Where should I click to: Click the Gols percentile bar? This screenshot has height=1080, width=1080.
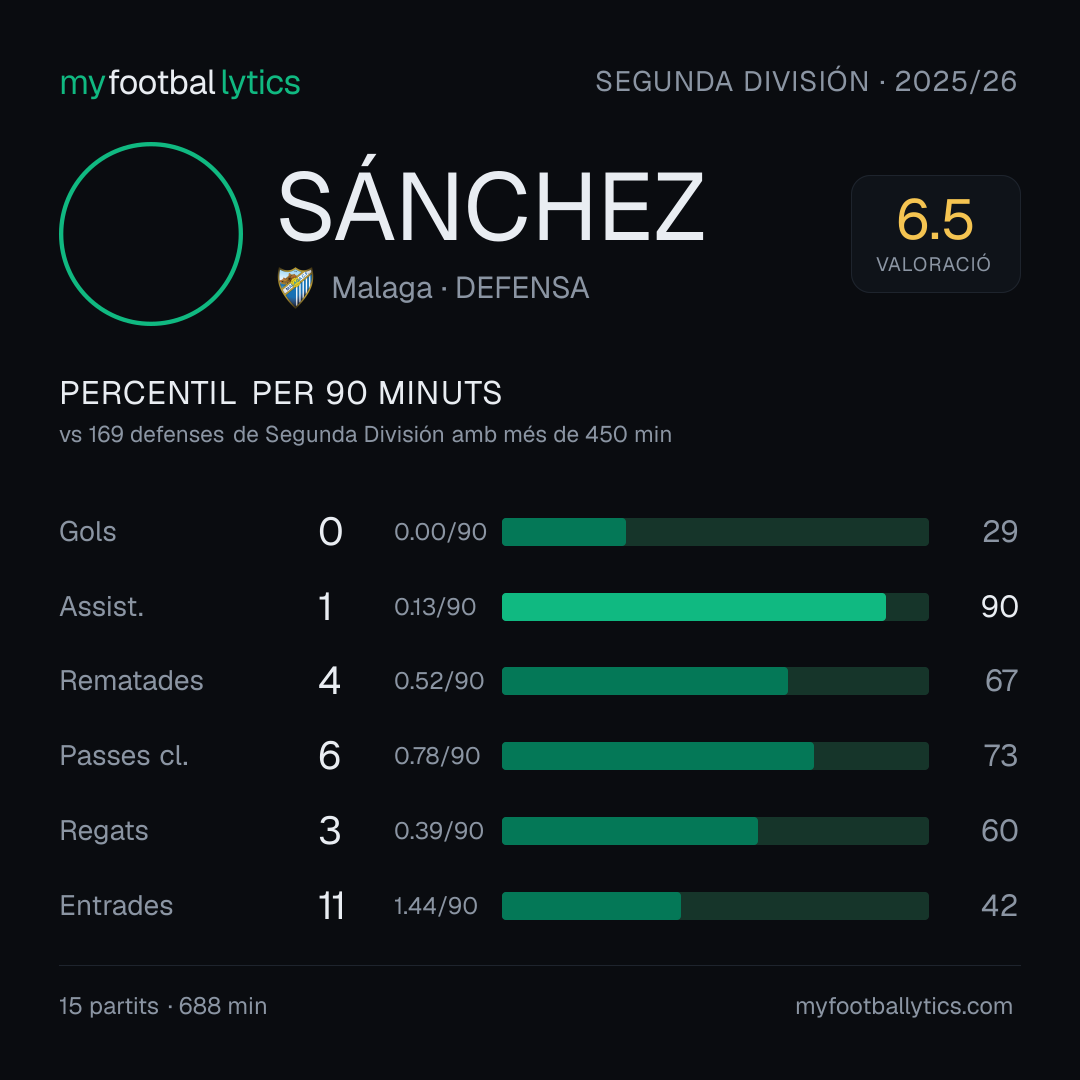pos(715,532)
